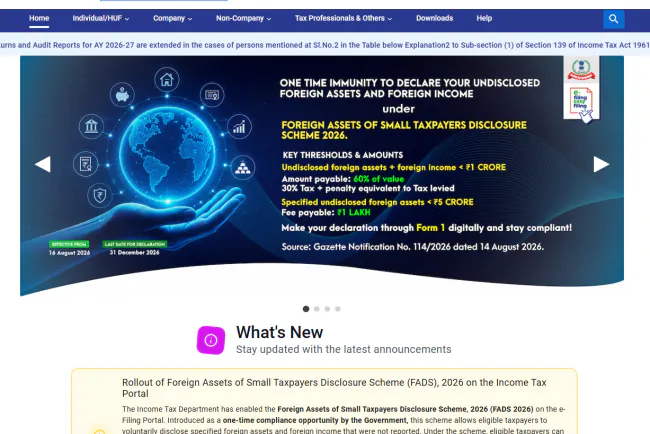The width and height of the screenshot is (650, 434).
Task: Advance to next banner slide arrow
Action: pyautogui.click(x=601, y=164)
